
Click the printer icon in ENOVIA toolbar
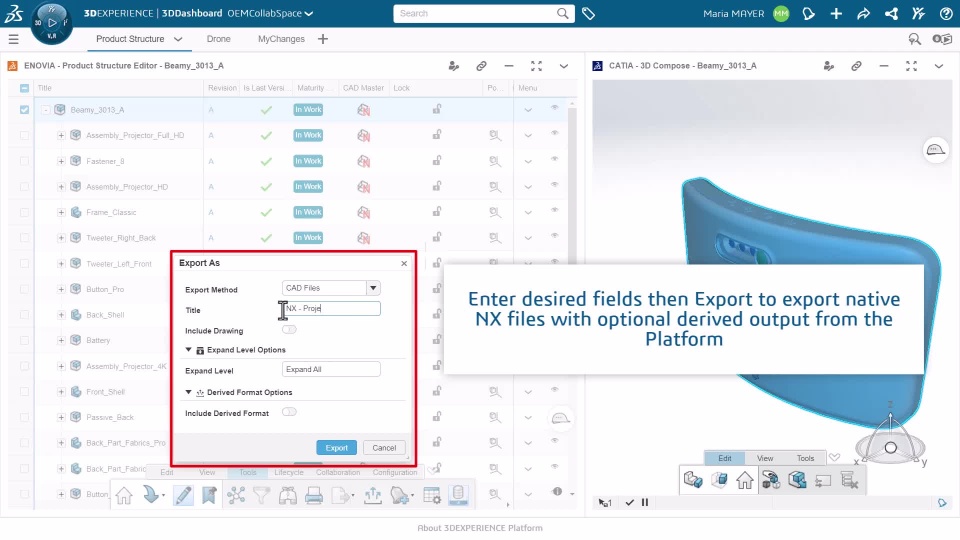[313, 495]
